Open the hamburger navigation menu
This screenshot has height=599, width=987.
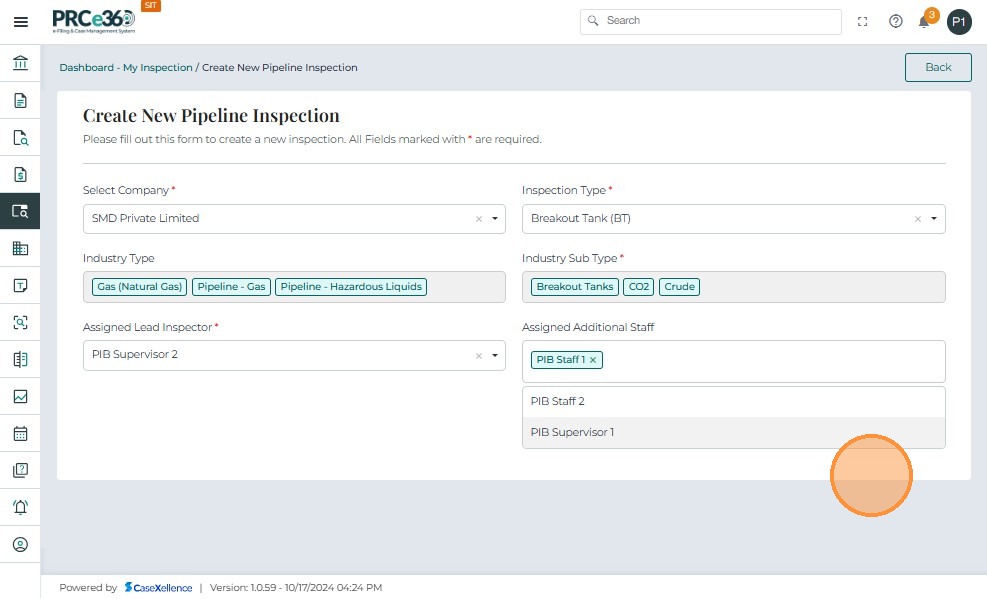[x=20, y=22]
